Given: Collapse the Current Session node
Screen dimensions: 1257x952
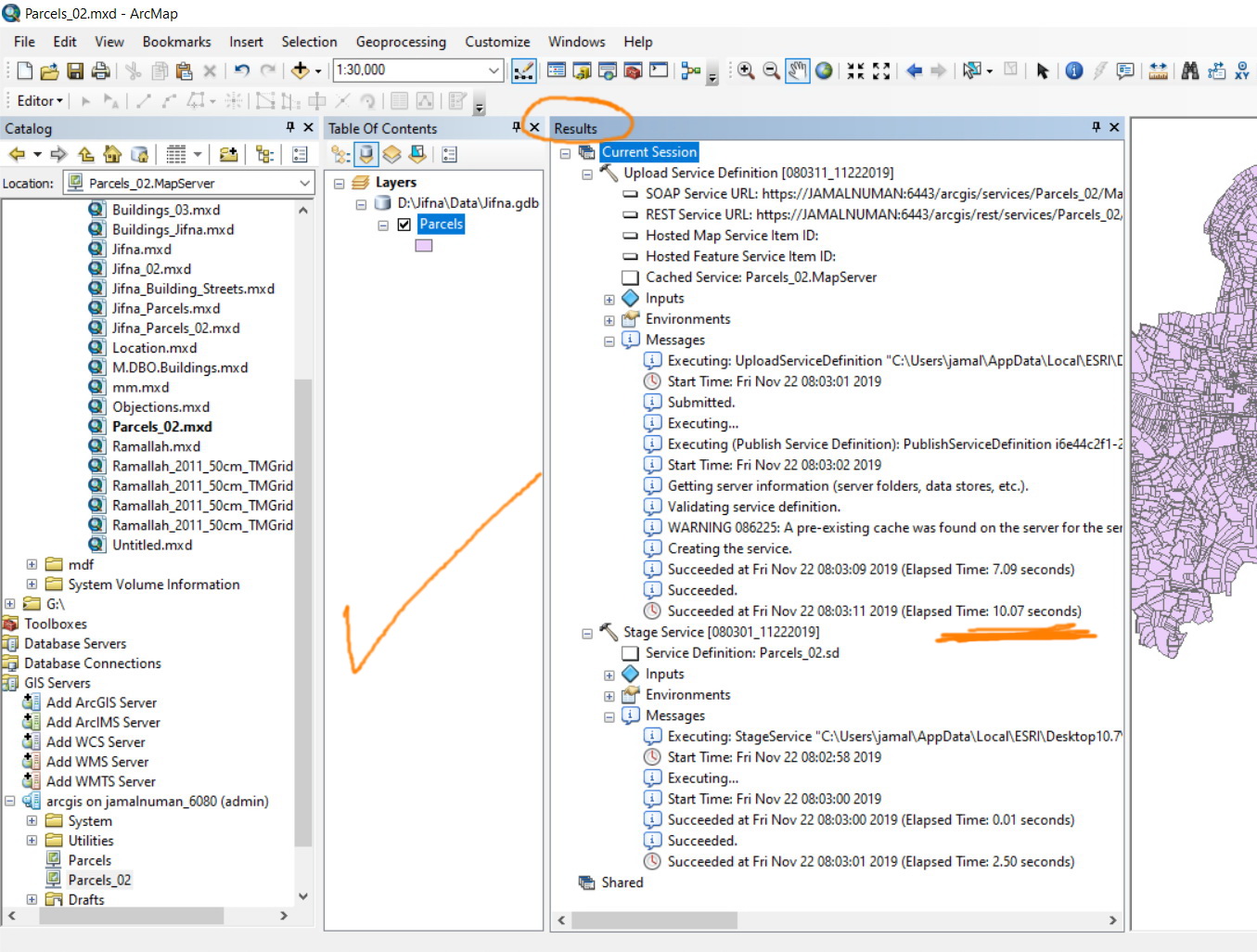Looking at the screenshot, I should [x=565, y=153].
